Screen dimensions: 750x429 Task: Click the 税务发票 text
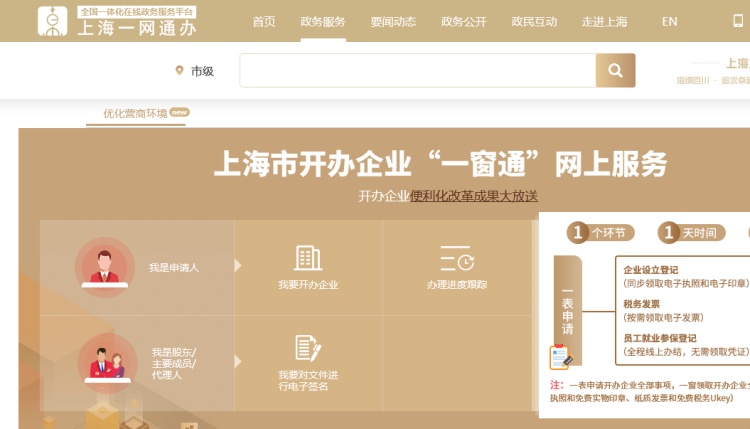tap(641, 304)
